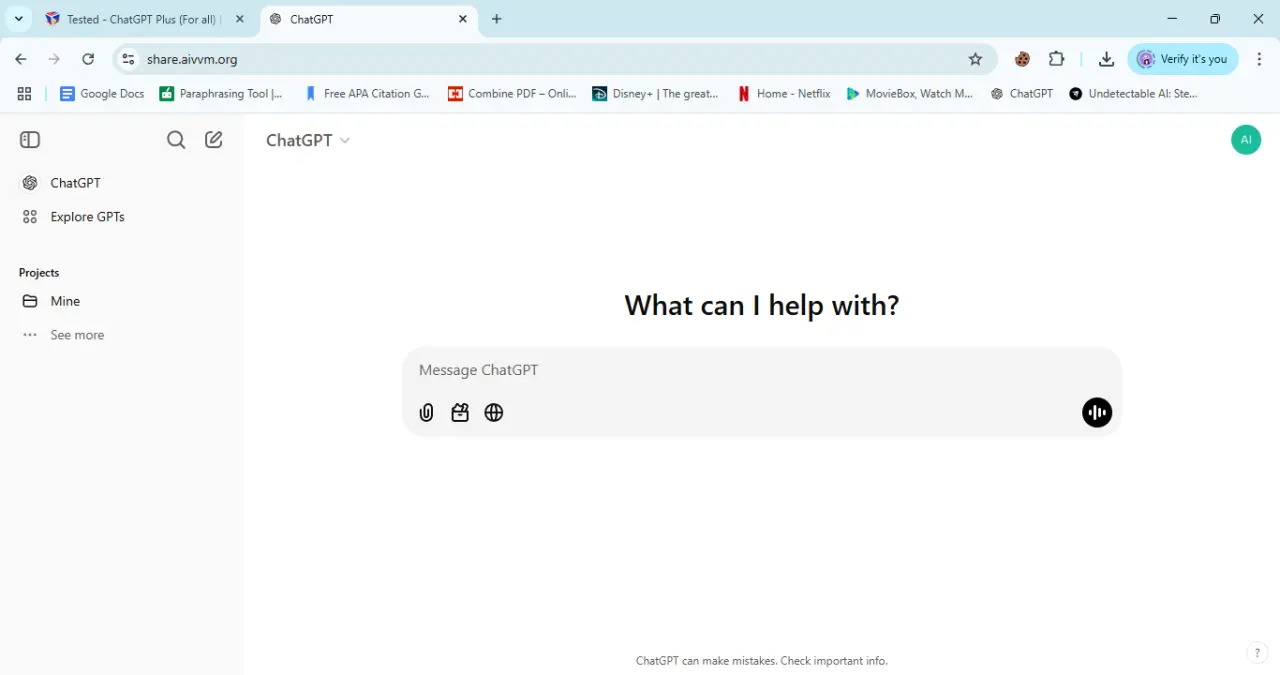1280x675 pixels.
Task: Open the search chats magnifier icon
Action: click(176, 140)
